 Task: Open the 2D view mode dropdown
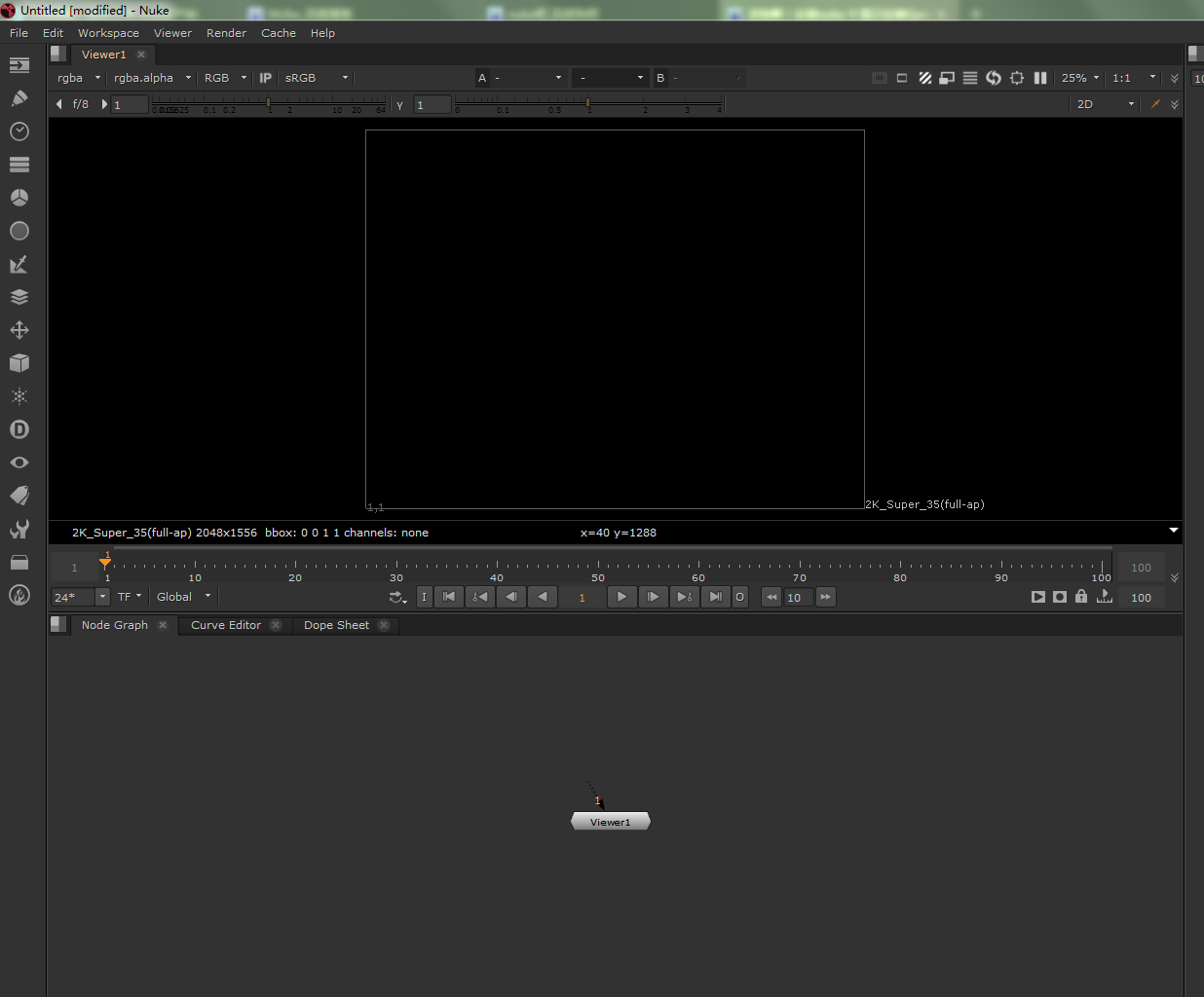(1105, 104)
